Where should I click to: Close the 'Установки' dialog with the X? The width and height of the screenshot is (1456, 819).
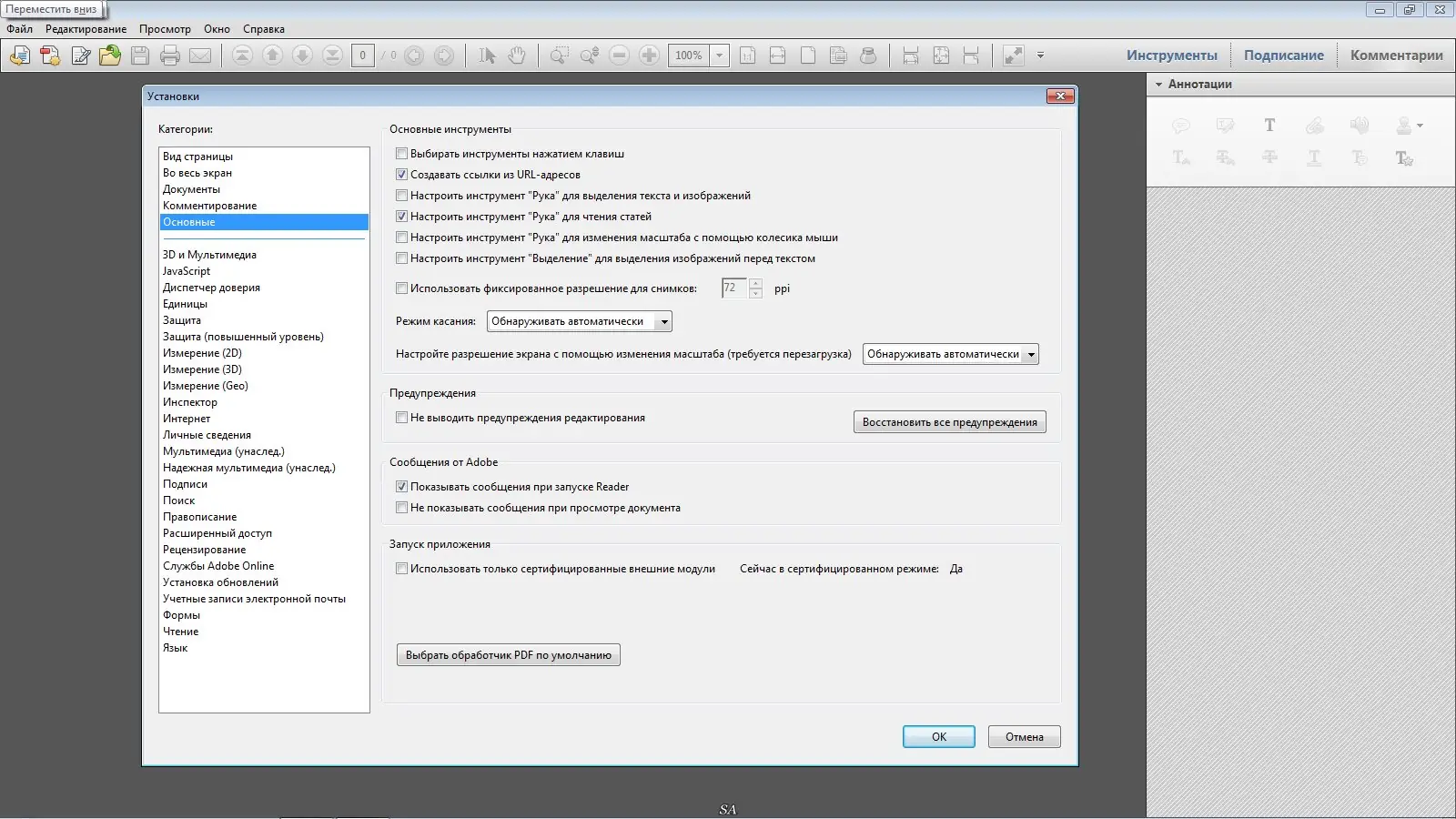pyautogui.click(x=1060, y=96)
